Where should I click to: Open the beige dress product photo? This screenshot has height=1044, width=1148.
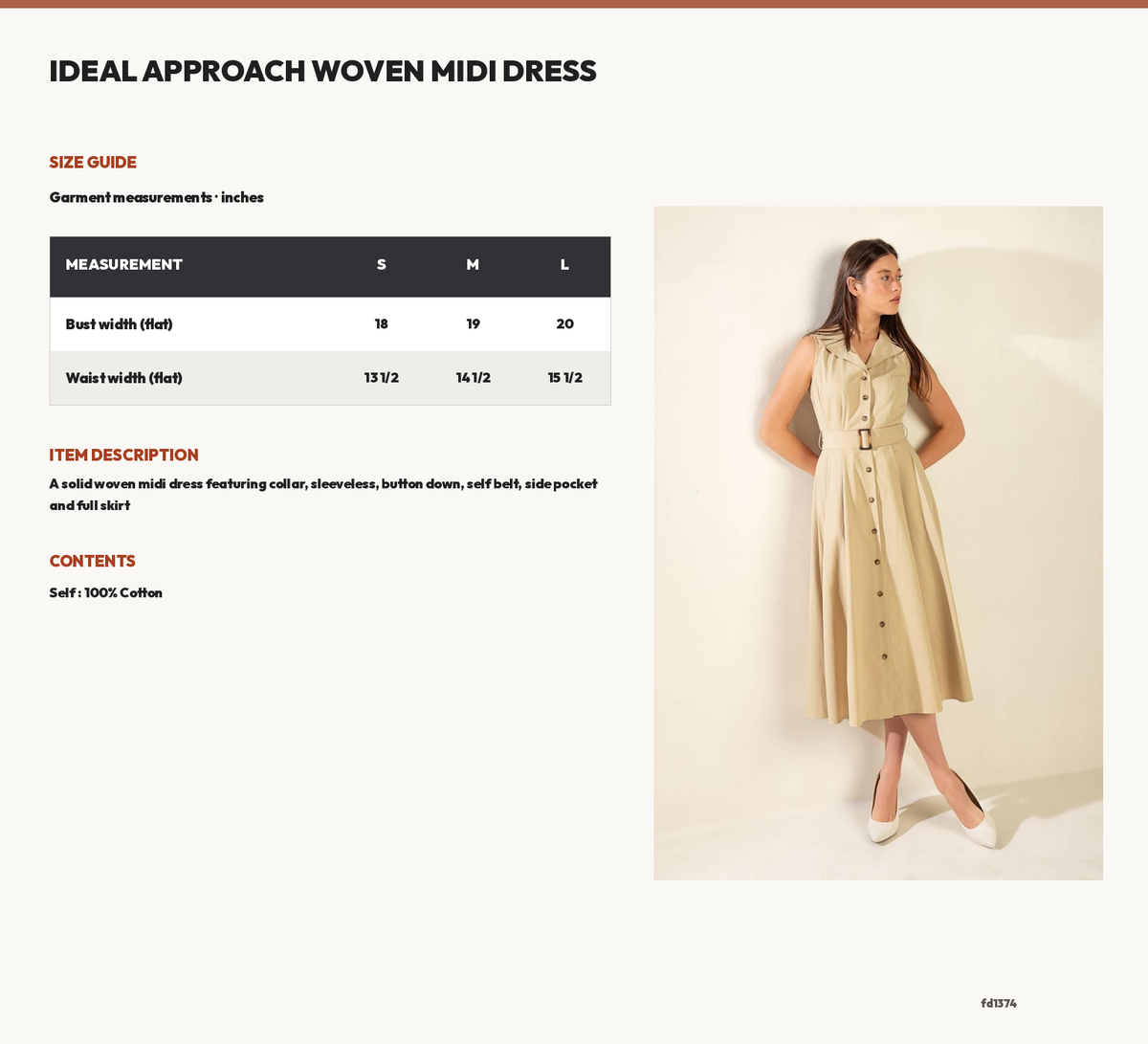pos(878,543)
